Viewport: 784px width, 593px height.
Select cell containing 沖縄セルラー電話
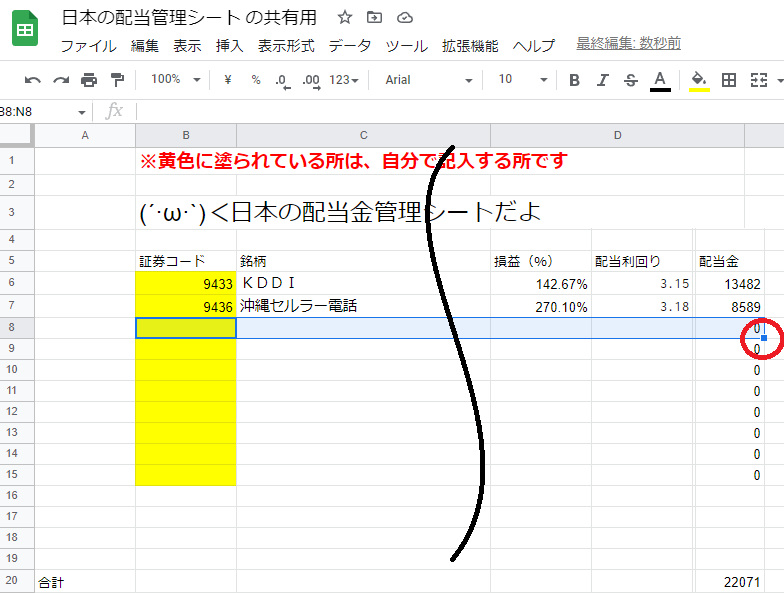(x=363, y=307)
